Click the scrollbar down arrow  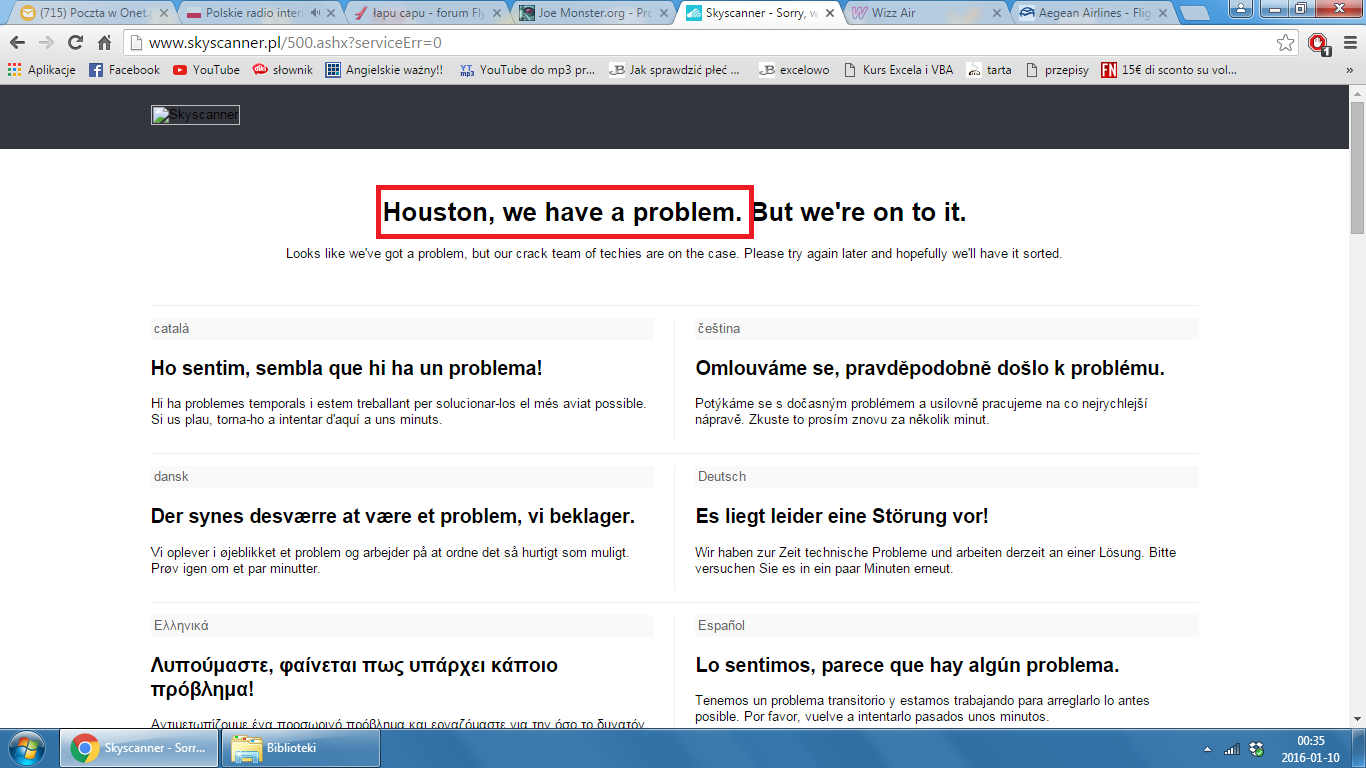click(1357, 719)
